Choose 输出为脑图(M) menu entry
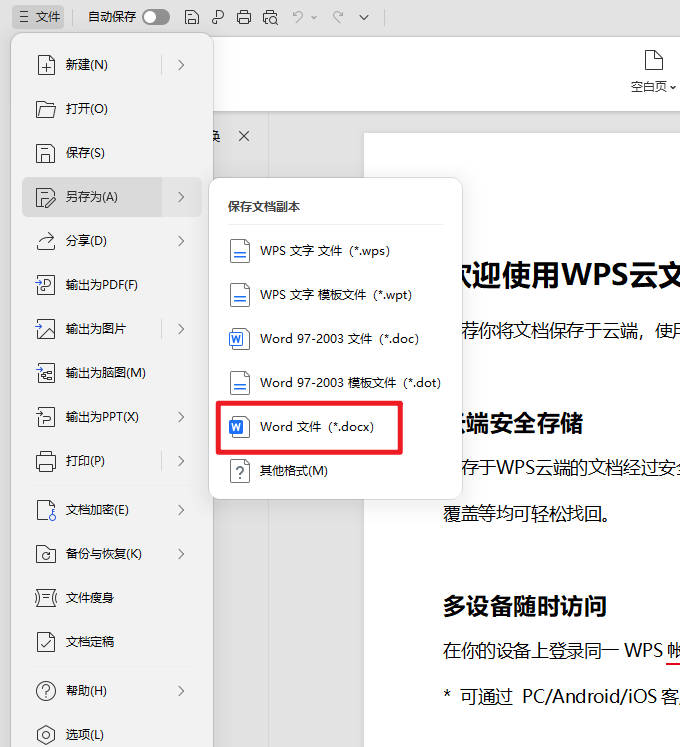The height and width of the screenshot is (747, 680). pos(112,373)
